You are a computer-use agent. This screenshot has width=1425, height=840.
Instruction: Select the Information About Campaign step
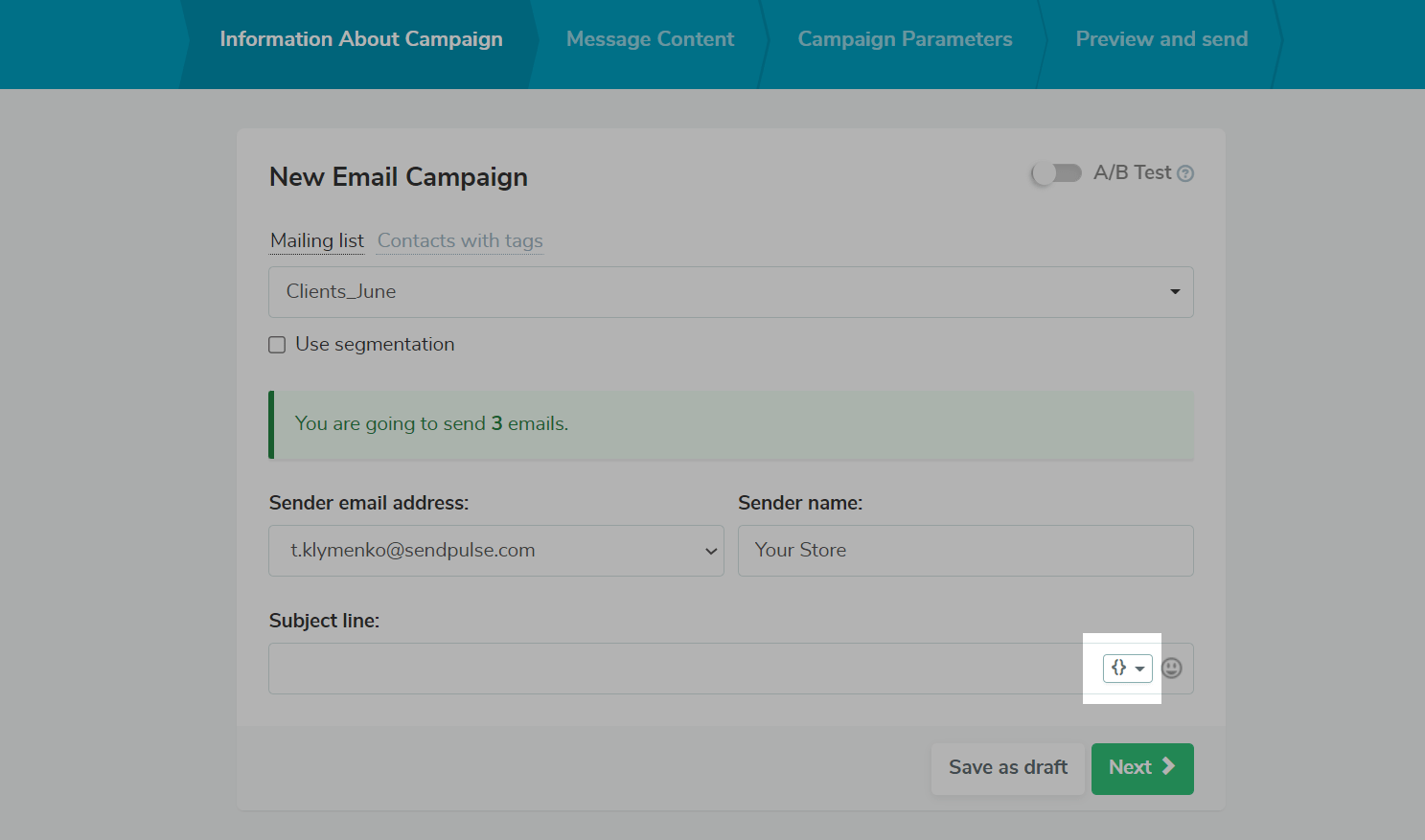361,39
